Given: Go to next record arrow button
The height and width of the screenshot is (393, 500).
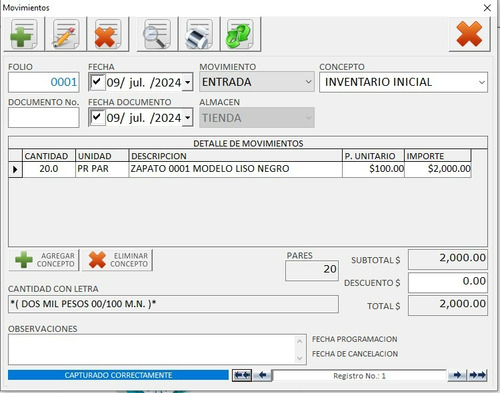Looking at the screenshot, I should pyautogui.click(x=457, y=375).
